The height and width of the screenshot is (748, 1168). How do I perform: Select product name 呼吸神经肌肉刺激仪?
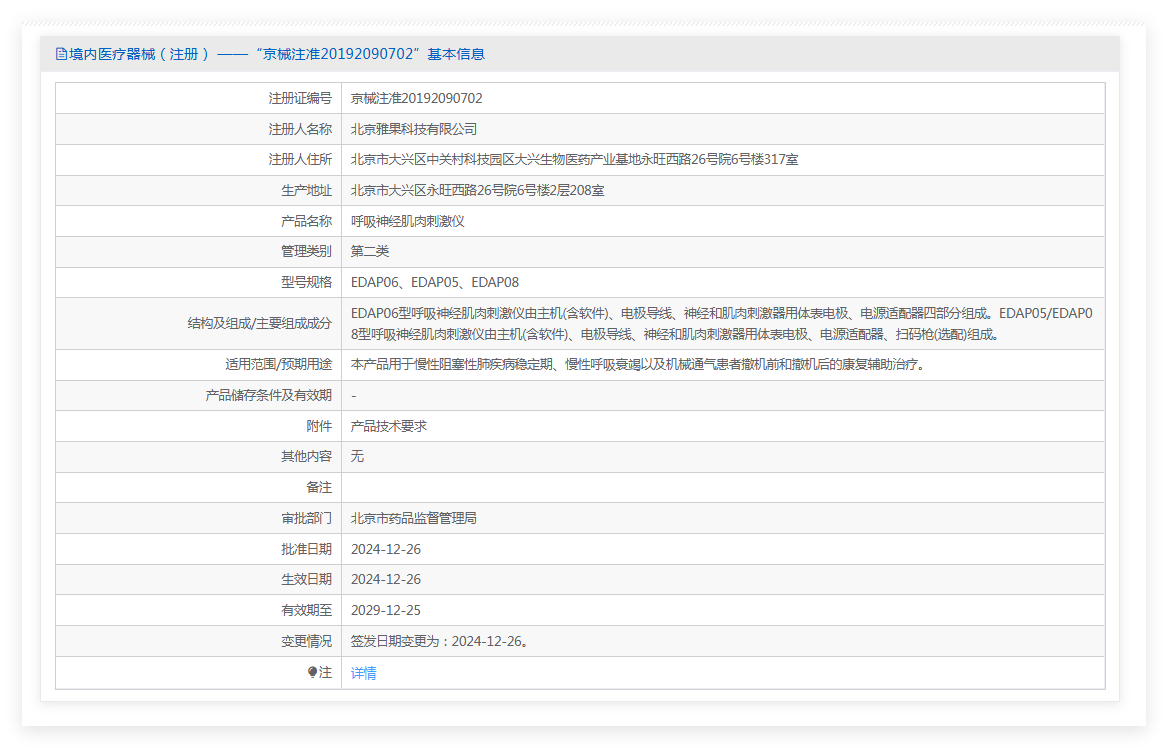tap(407, 221)
